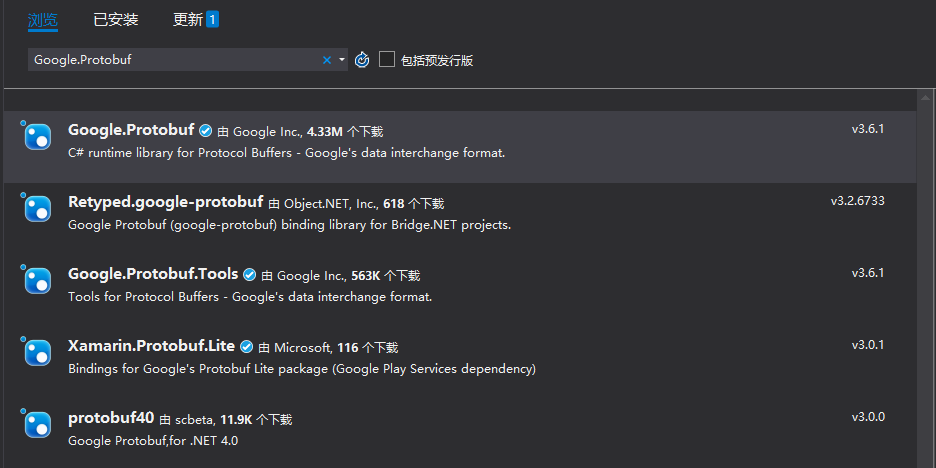Screen dimensions: 936x468
Task: Click the 618 downloads count
Action: click(x=394, y=204)
